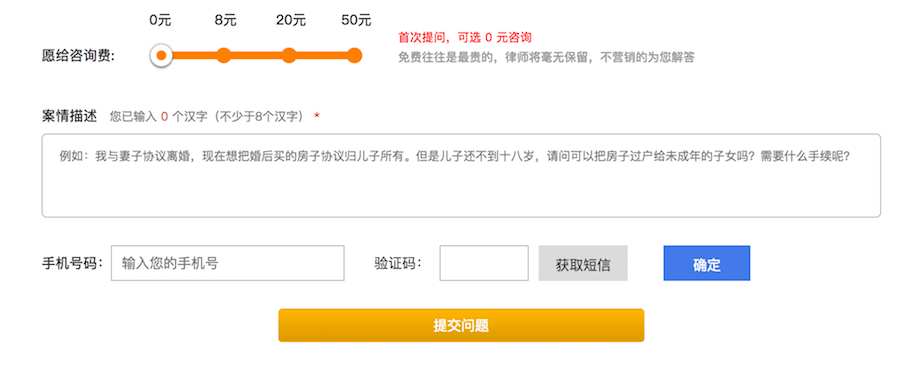This screenshot has height=365, width=900.
Task: Set consultation fee to 8元 on slider
Action: click(224, 56)
